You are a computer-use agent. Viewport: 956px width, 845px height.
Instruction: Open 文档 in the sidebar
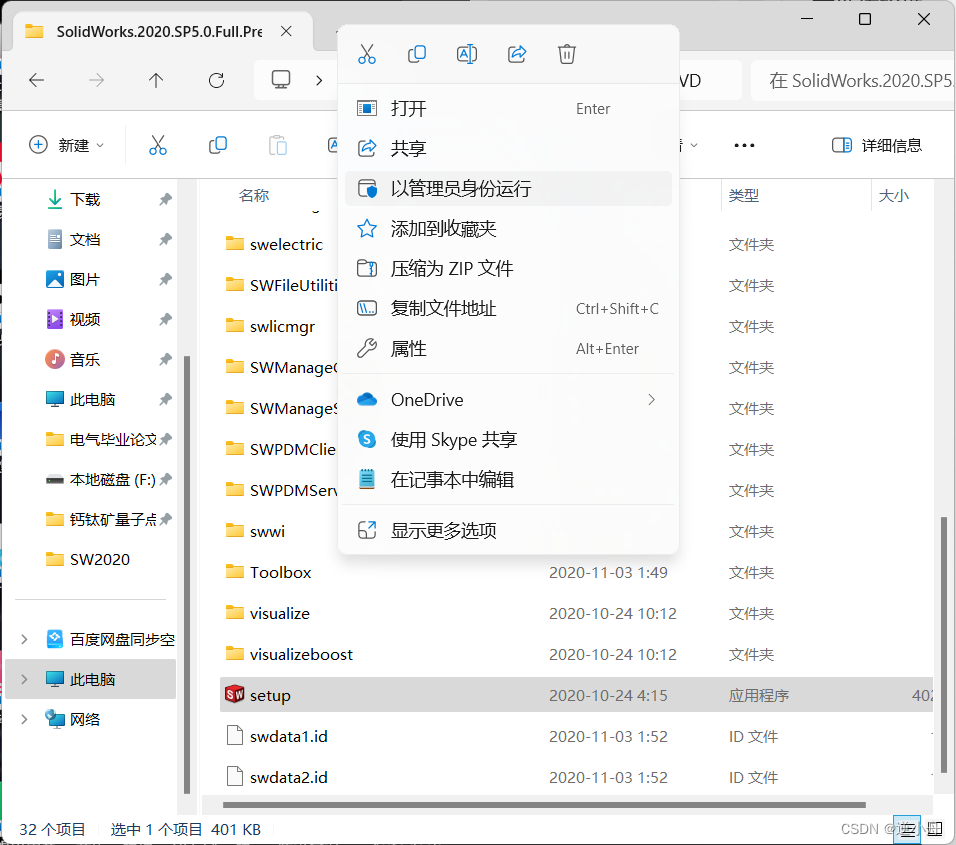84,239
